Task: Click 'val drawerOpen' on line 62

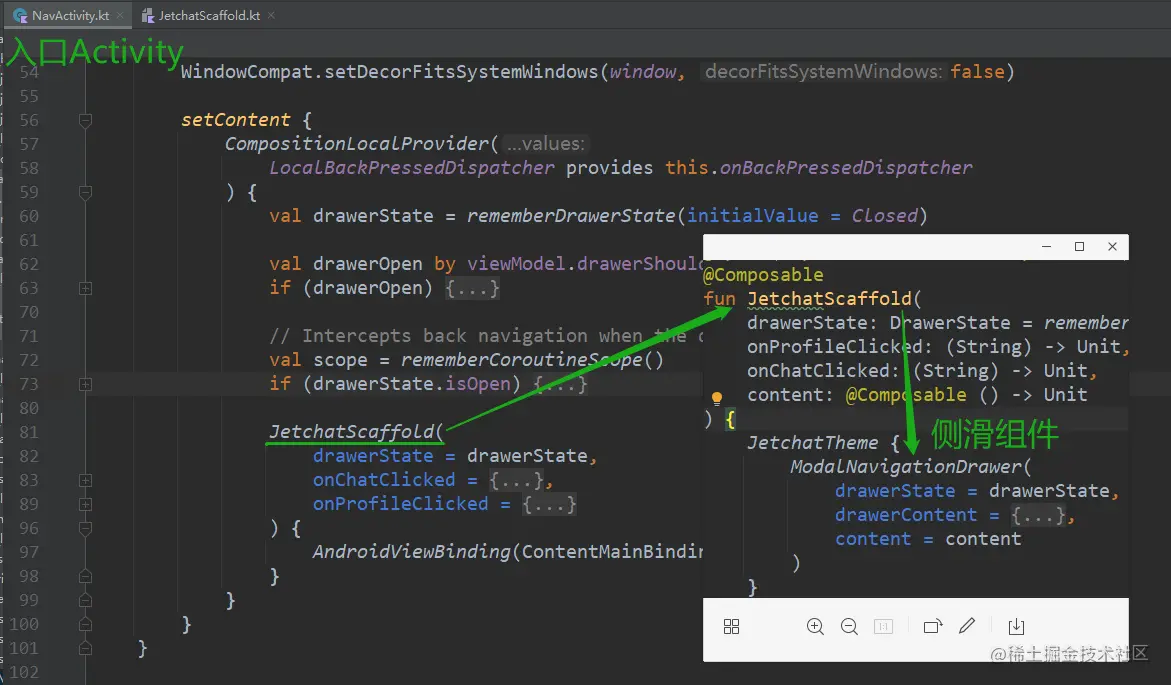Action: point(346,264)
